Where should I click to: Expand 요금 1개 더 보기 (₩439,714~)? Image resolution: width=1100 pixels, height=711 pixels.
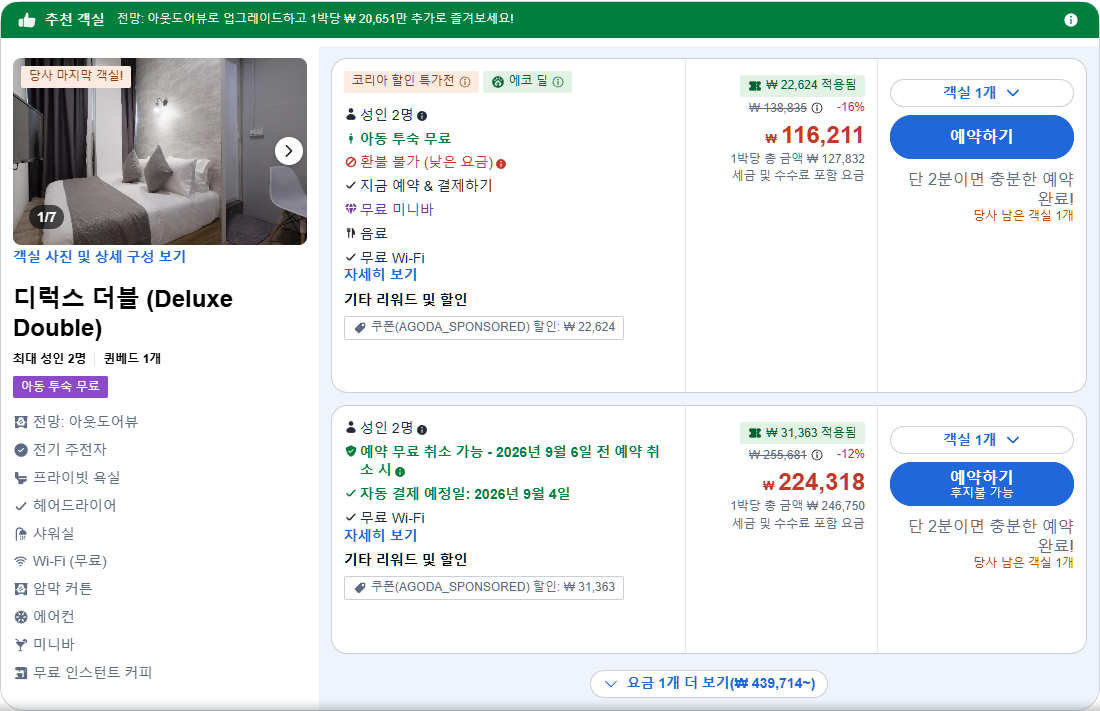709,684
